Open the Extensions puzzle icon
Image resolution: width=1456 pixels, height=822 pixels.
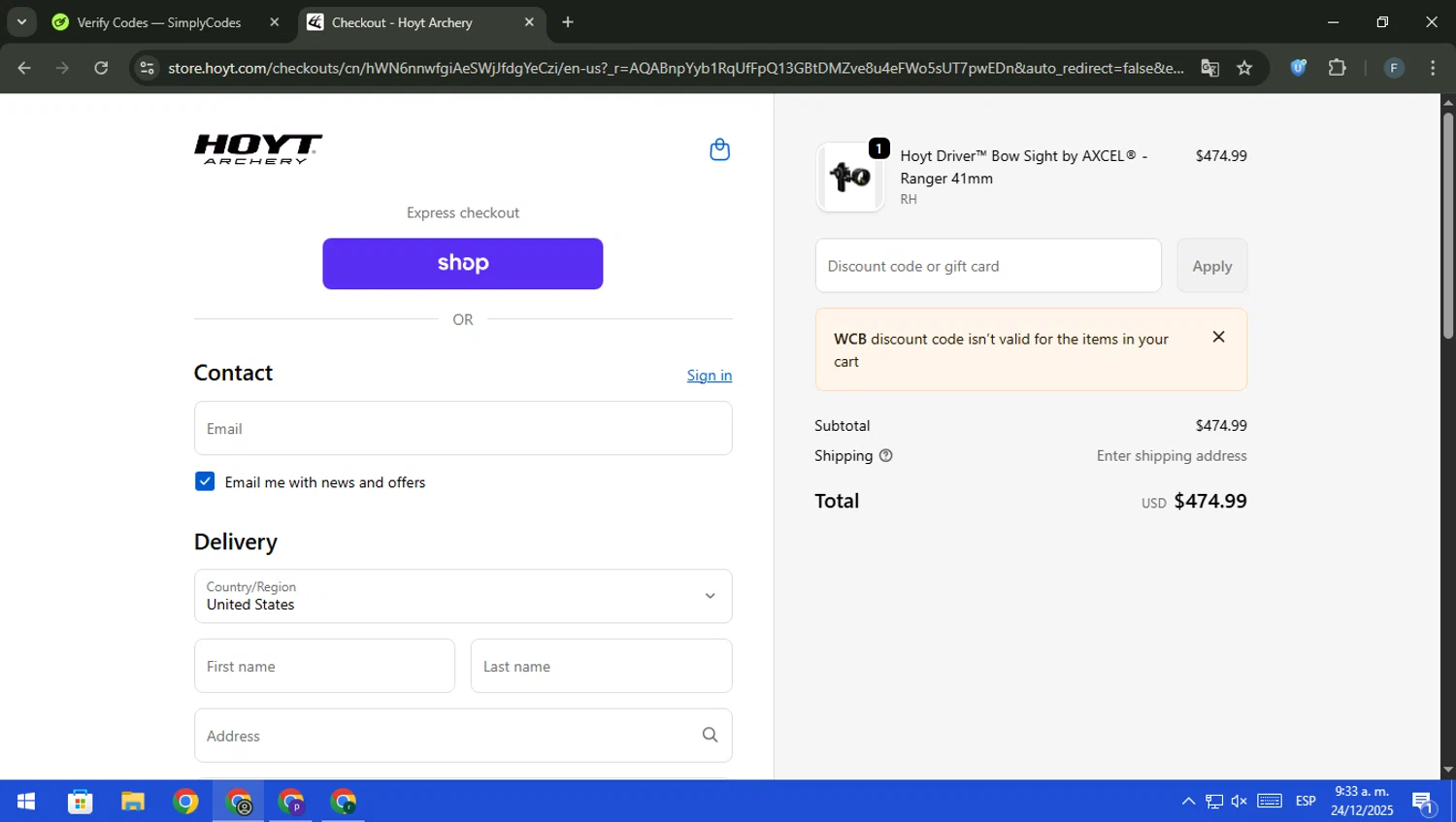1337,68
